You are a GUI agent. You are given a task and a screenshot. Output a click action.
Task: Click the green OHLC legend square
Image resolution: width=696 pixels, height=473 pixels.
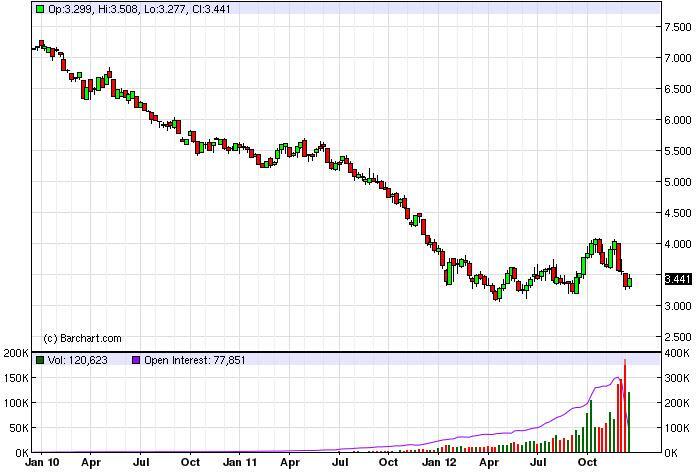39,9
